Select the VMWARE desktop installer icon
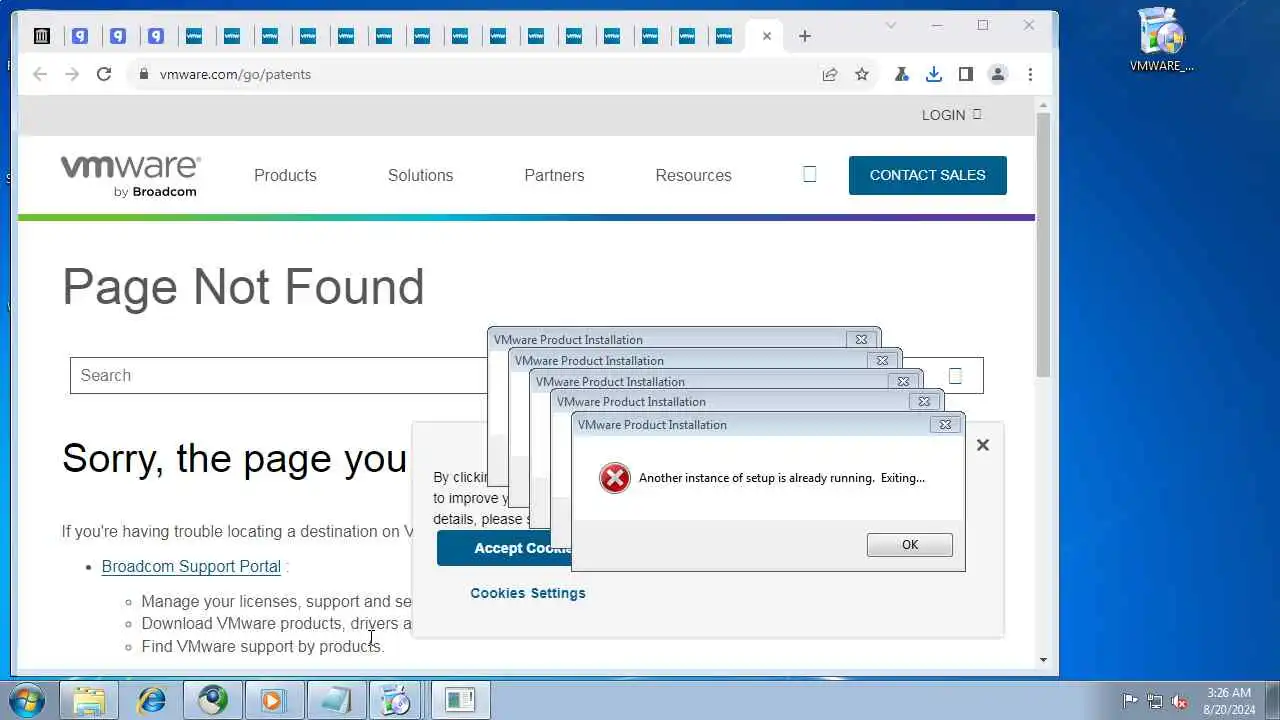 click(1162, 40)
